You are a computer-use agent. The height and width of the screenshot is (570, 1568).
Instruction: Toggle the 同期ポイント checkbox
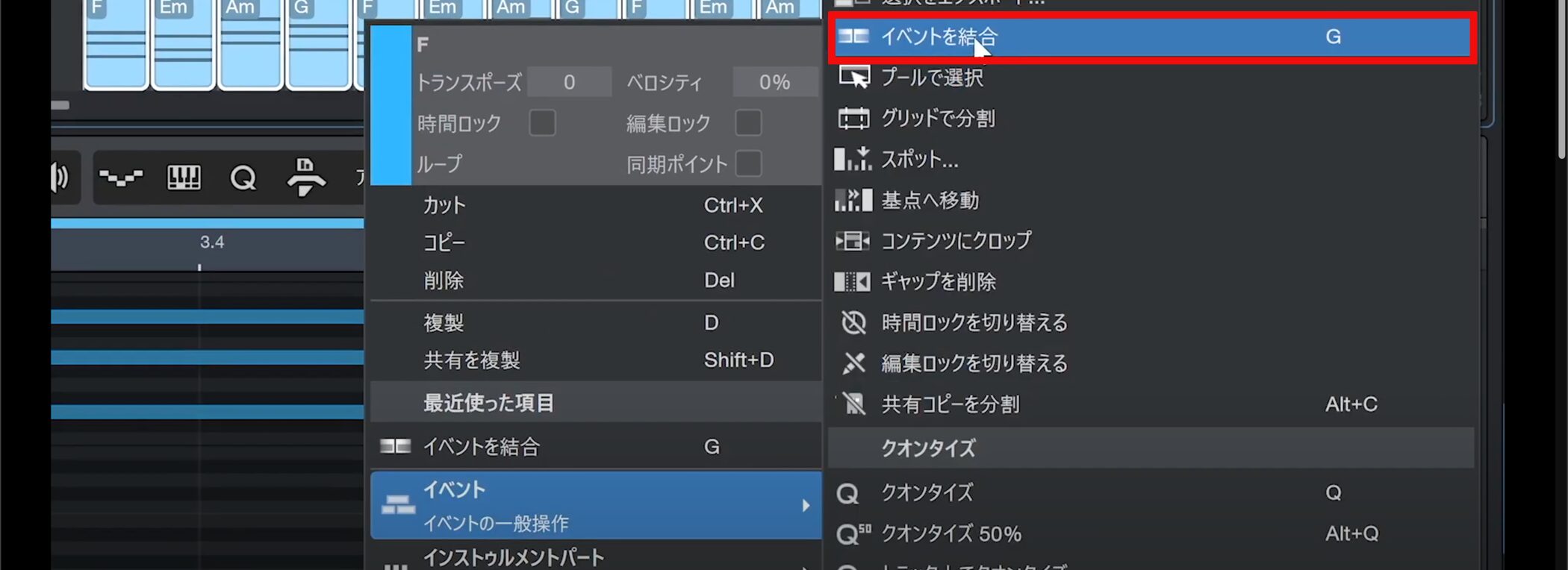click(748, 164)
